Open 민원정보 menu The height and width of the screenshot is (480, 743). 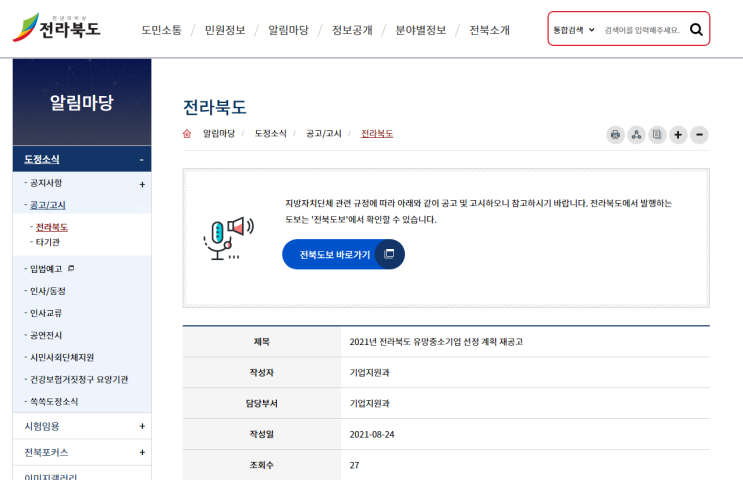pos(225,30)
